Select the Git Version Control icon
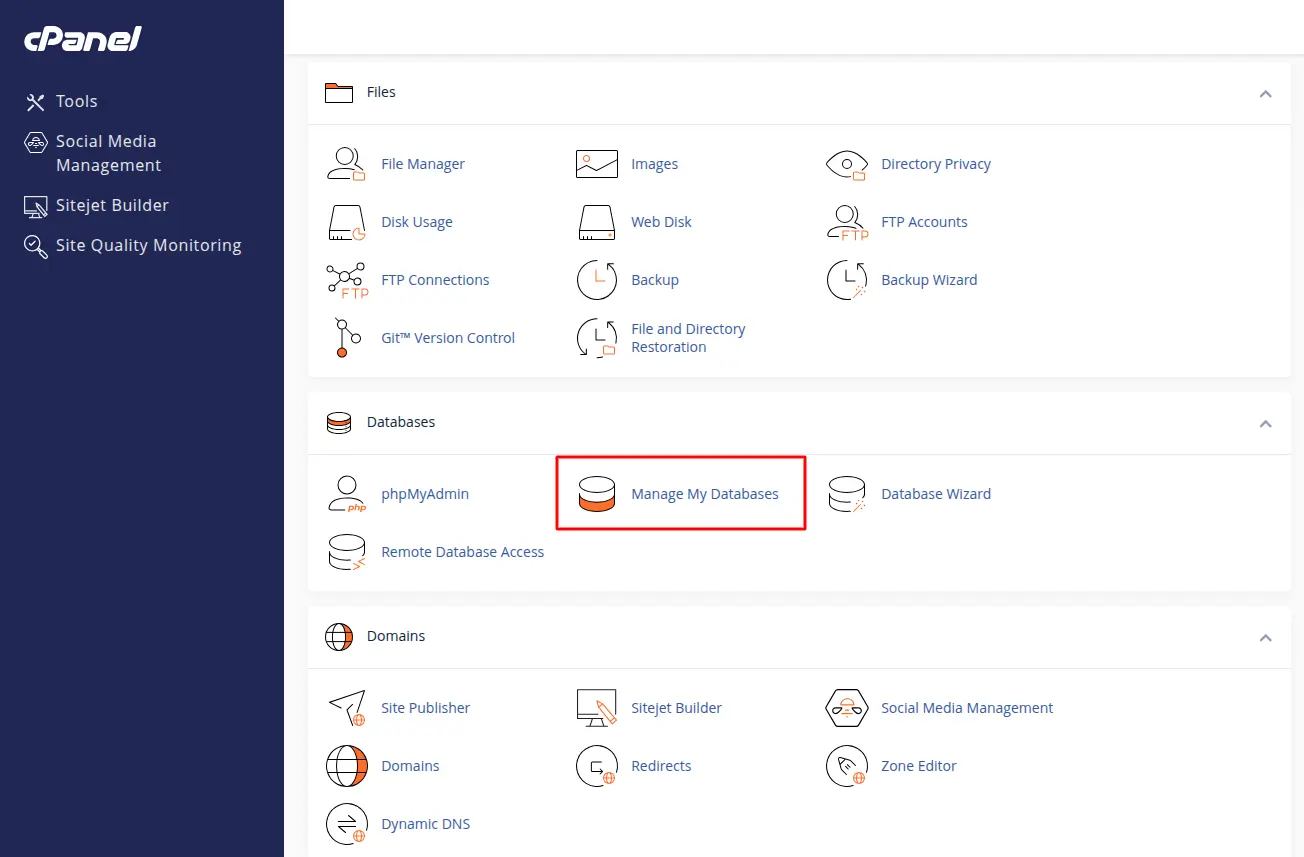1304x857 pixels. 346,338
